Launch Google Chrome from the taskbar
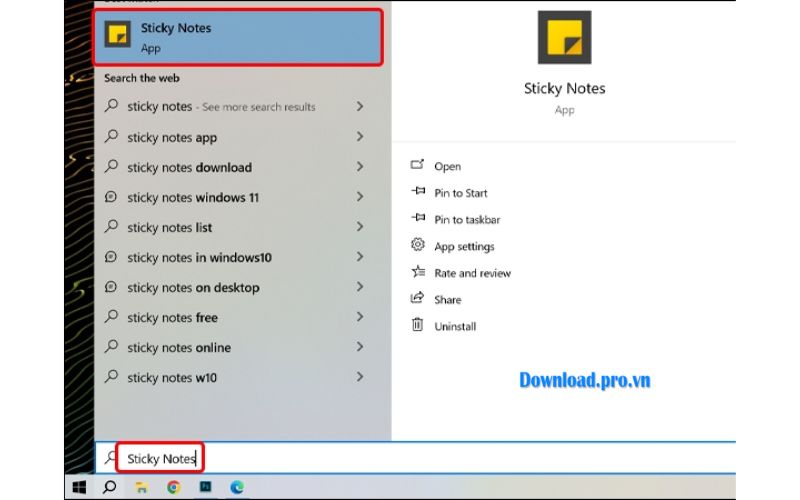 173,487
